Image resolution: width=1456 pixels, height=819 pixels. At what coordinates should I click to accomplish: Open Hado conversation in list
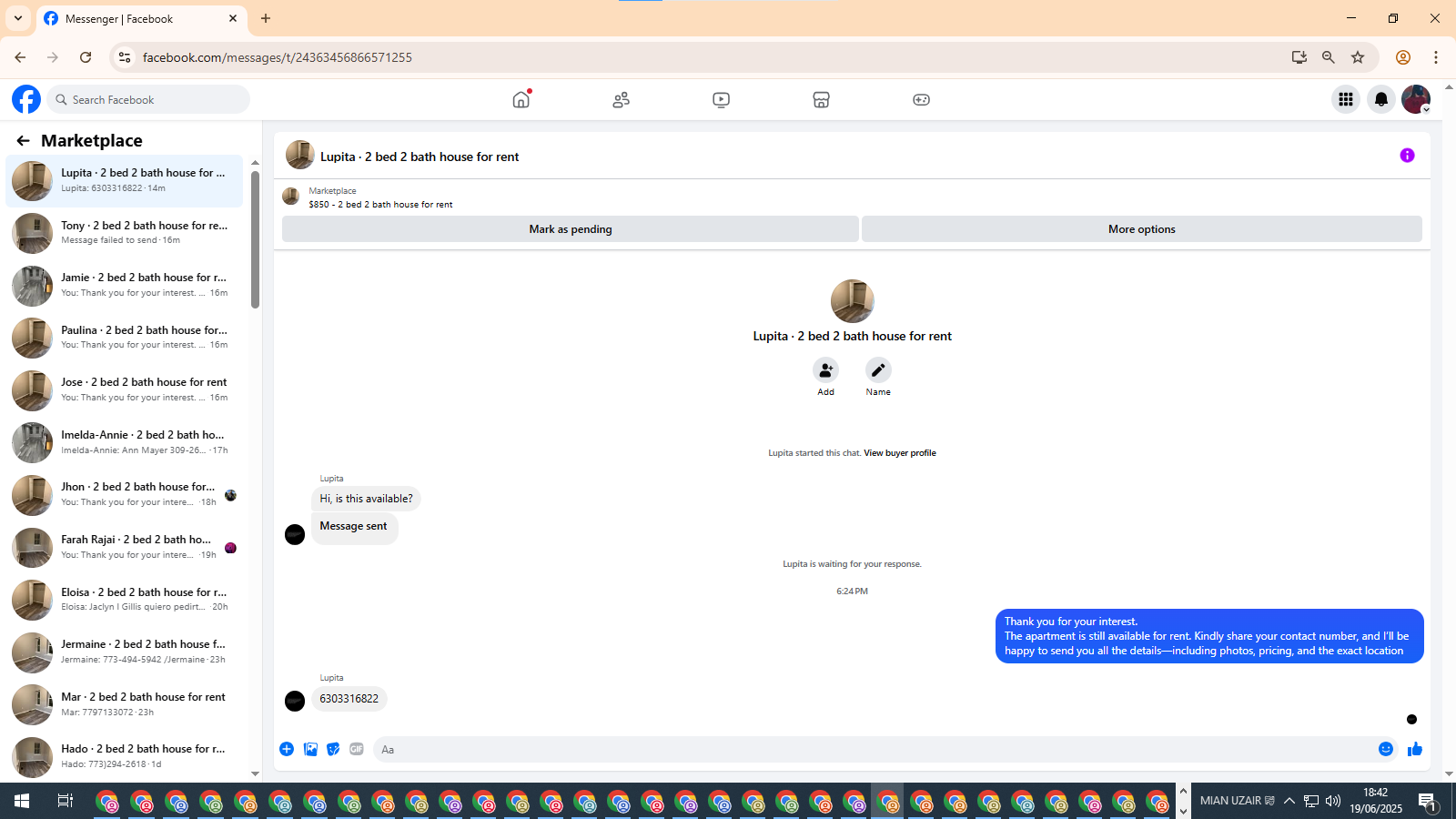[x=125, y=756]
